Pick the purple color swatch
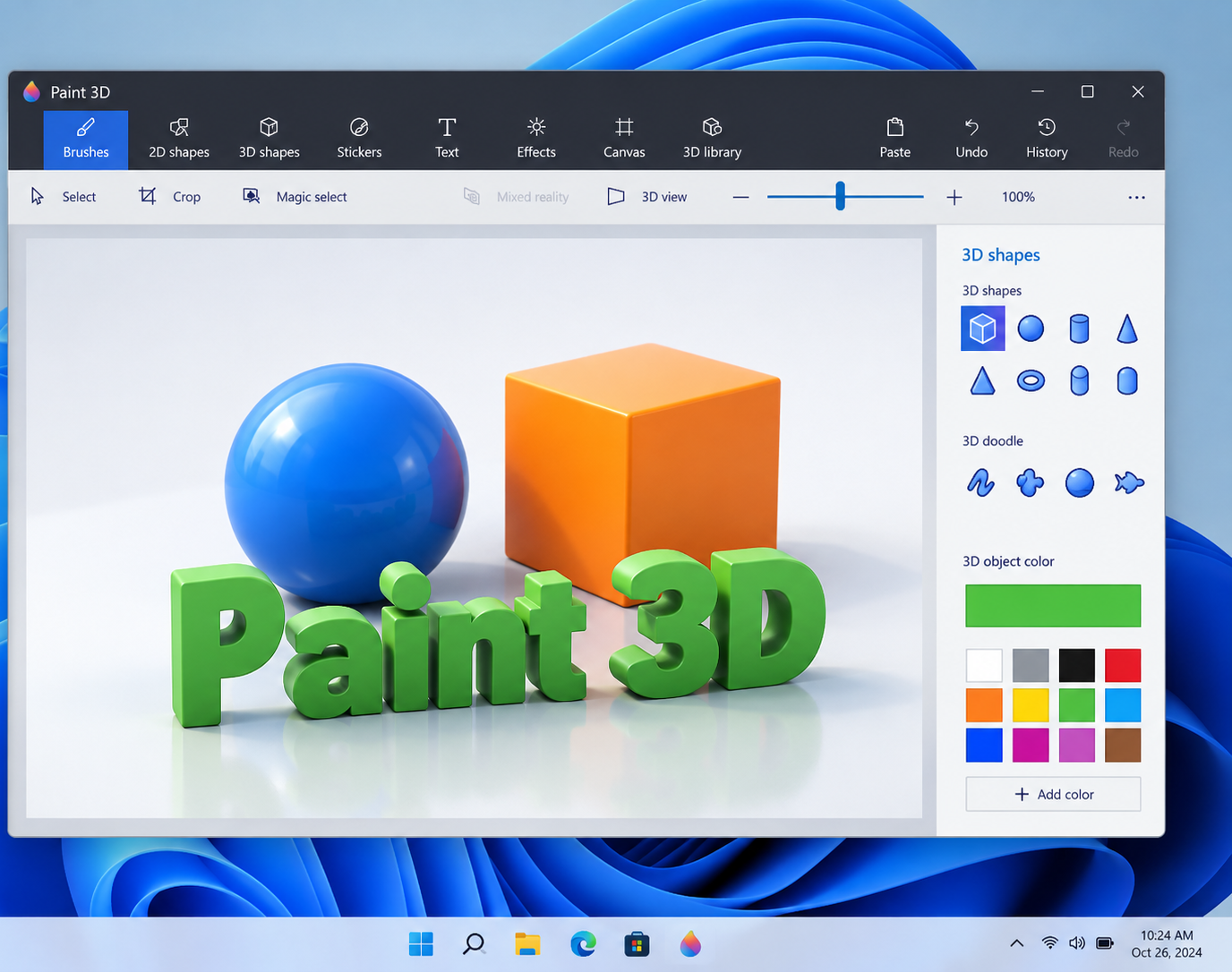 1076,746
